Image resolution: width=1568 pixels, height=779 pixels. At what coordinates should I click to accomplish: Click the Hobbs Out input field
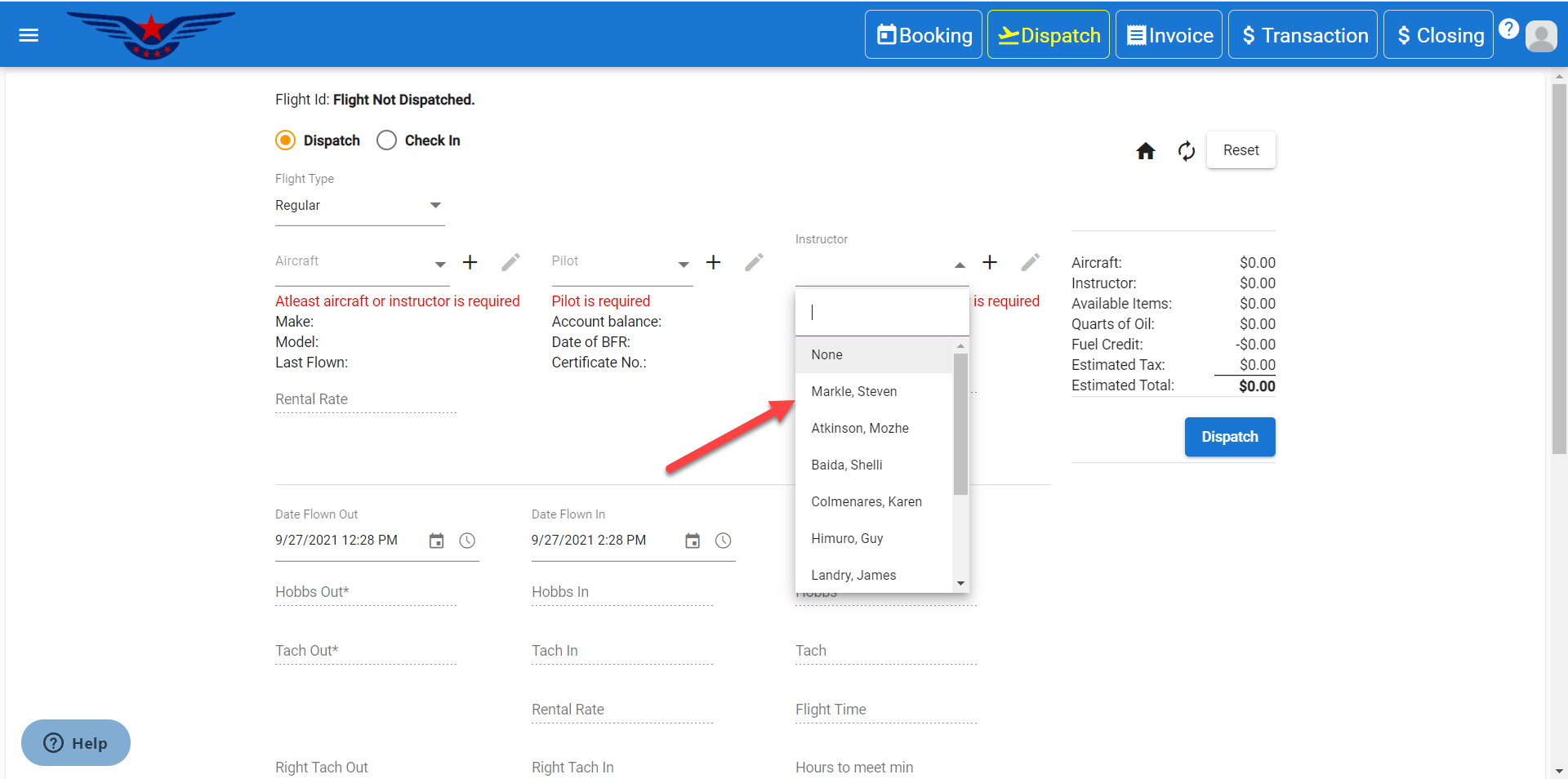(365, 592)
